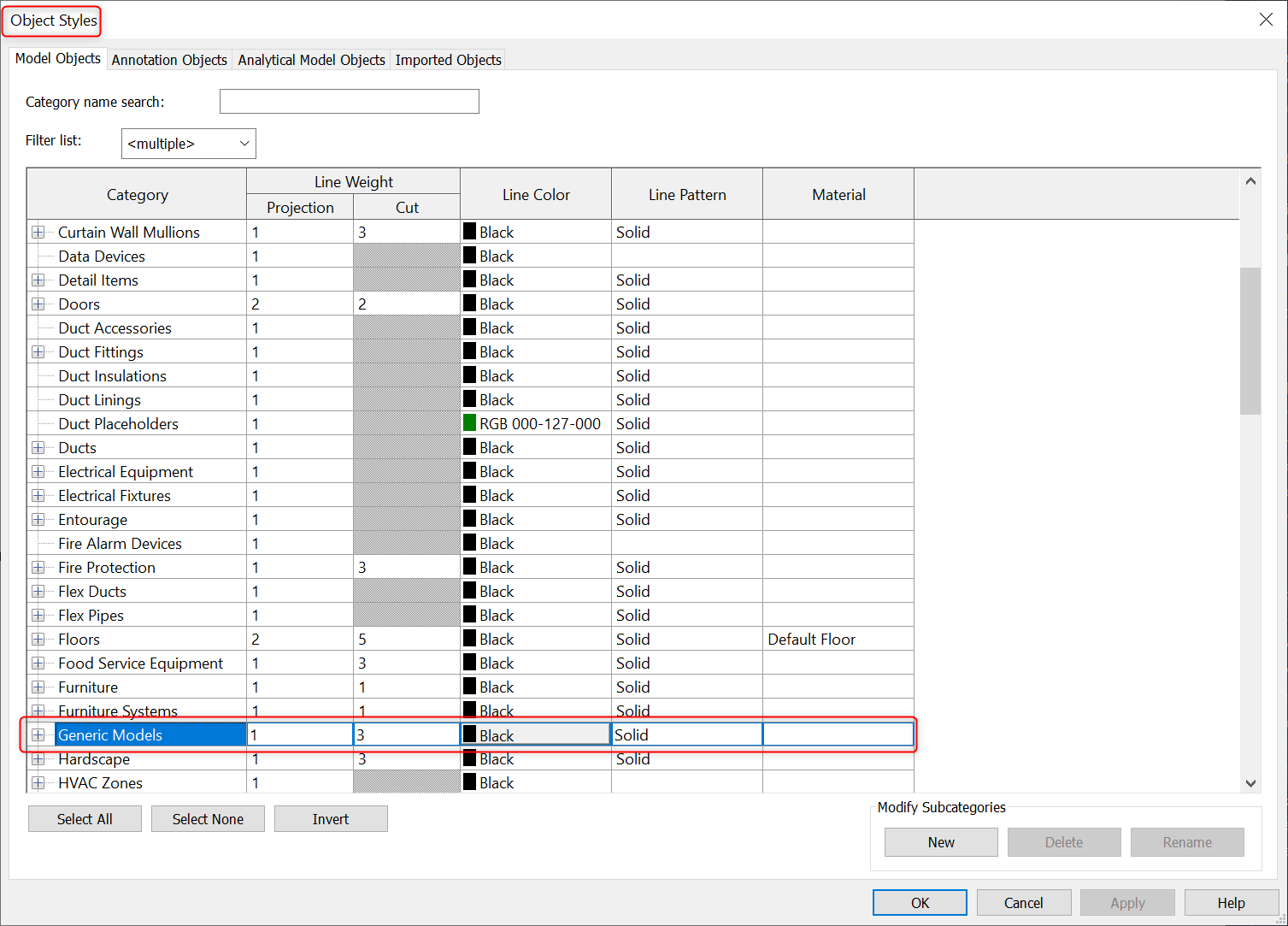Expand the Hardscape category node
Image resolution: width=1288 pixels, height=926 pixels.
38,759
